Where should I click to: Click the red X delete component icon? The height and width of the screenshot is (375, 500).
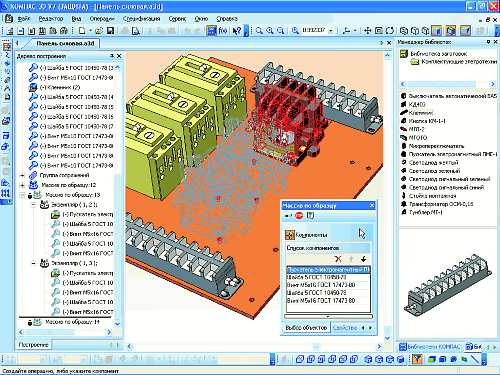point(338,259)
